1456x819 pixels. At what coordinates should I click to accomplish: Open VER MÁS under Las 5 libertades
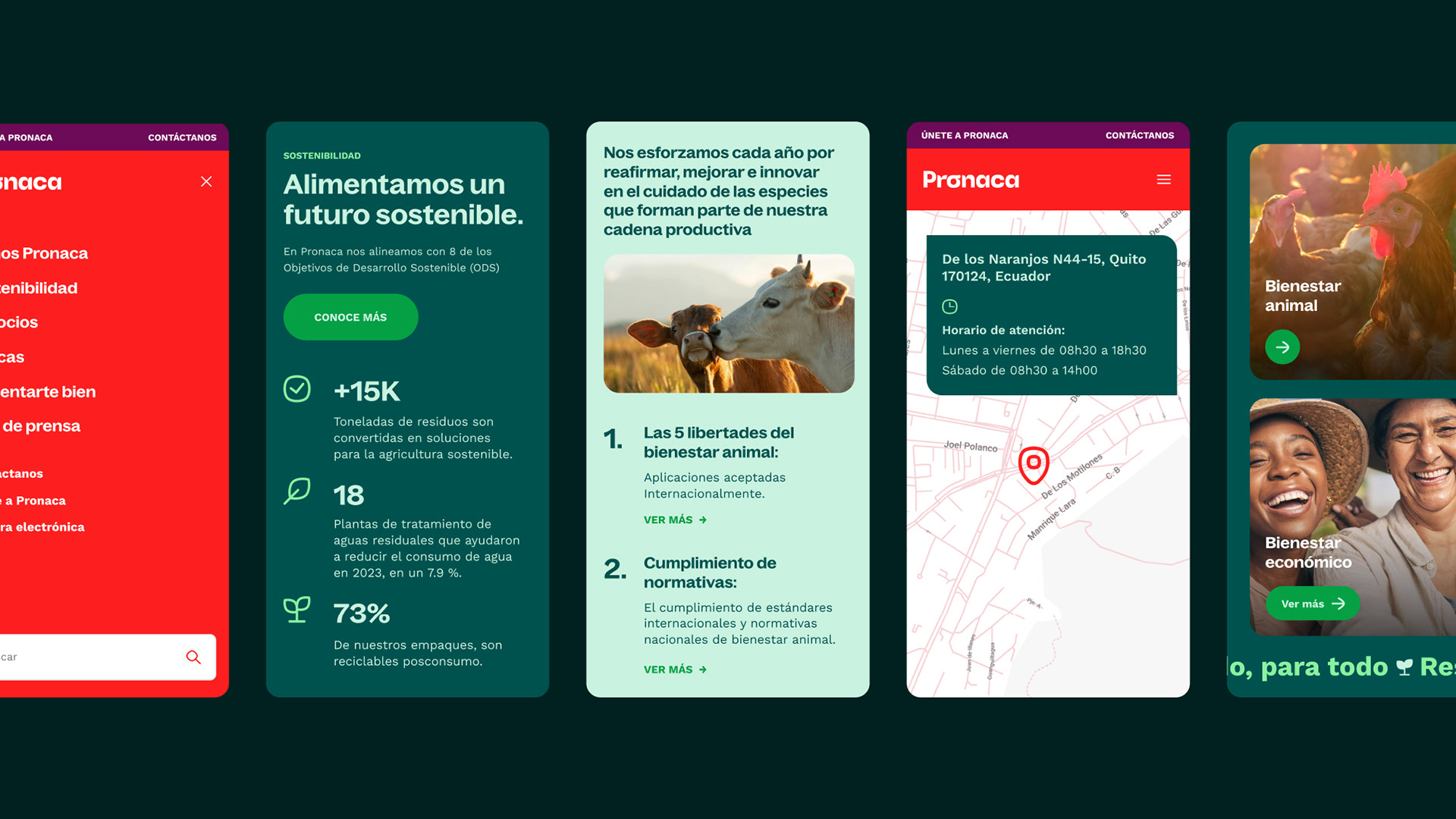tap(675, 519)
